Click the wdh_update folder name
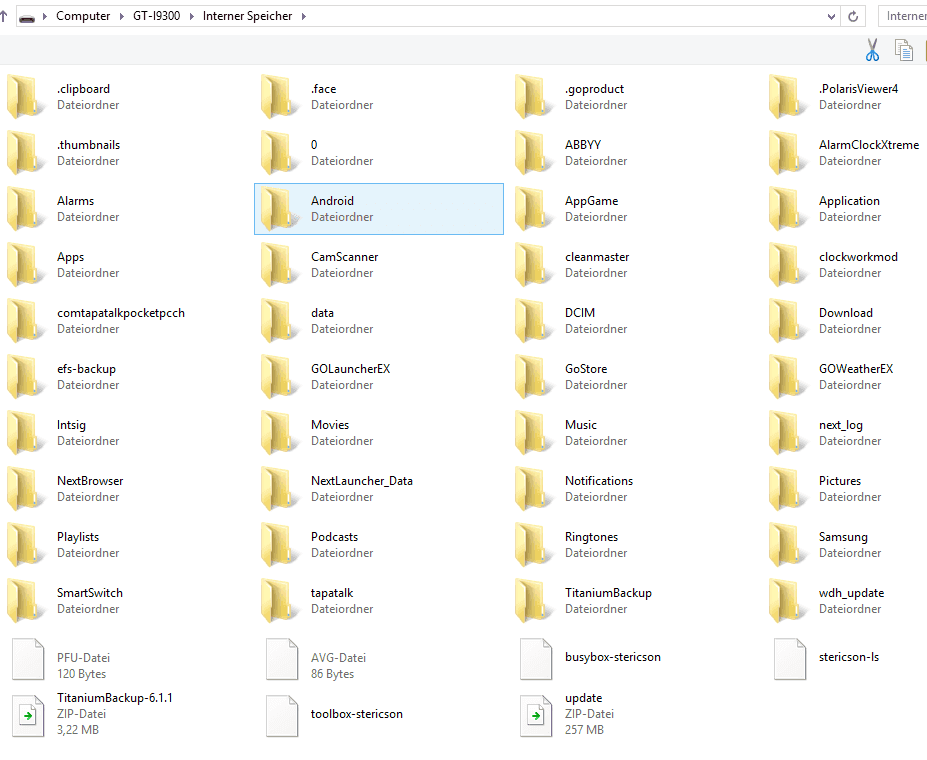927x760 pixels. 851,593
